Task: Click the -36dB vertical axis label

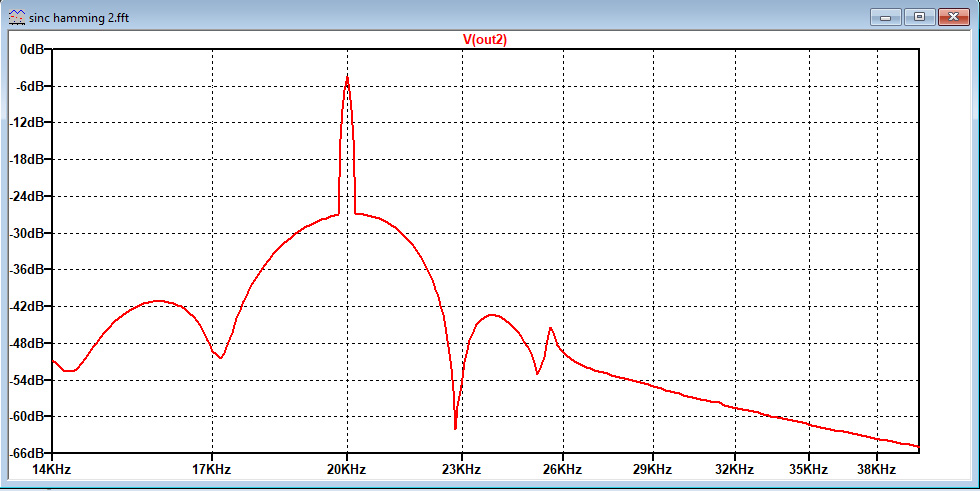Action: (x=27, y=269)
